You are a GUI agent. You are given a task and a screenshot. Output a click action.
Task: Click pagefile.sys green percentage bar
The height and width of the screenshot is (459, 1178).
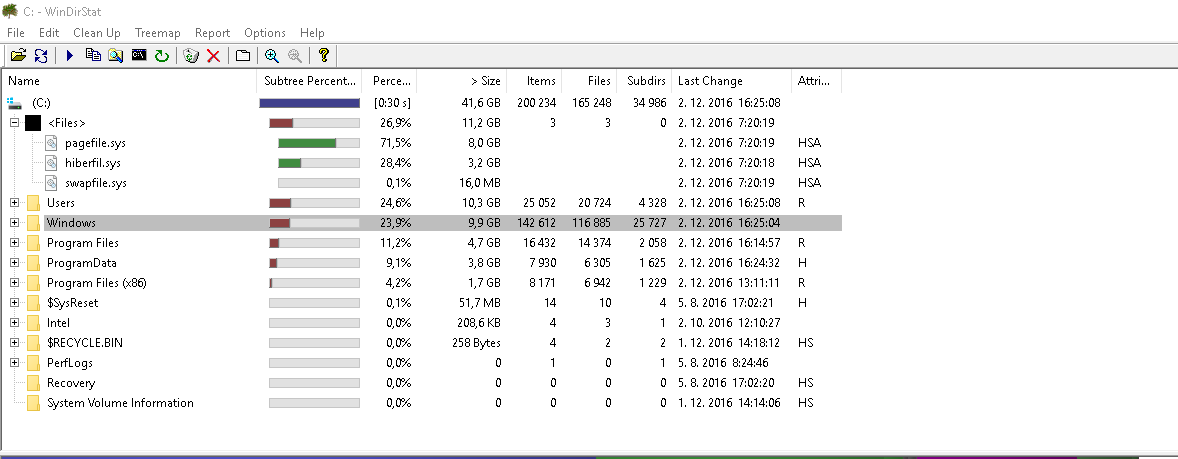[307, 143]
